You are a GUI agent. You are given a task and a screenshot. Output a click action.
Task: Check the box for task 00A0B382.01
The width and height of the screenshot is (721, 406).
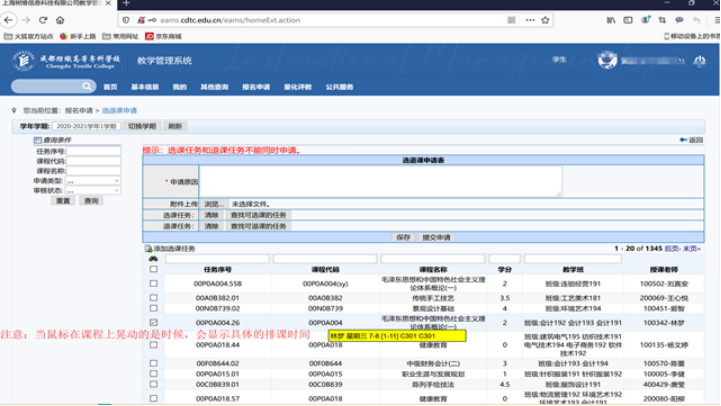[153, 297]
